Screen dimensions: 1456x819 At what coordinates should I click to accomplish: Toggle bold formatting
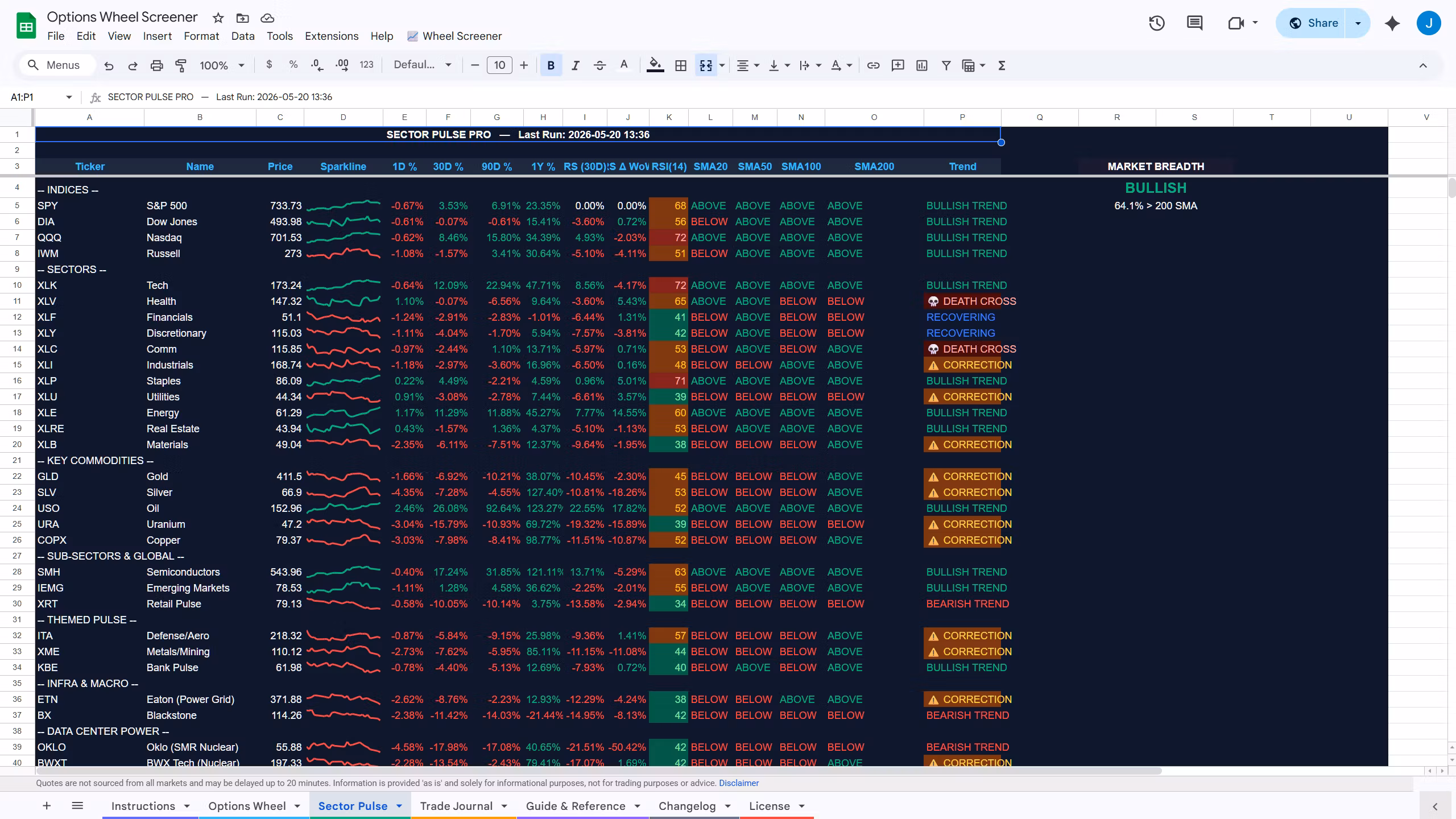click(x=551, y=65)
